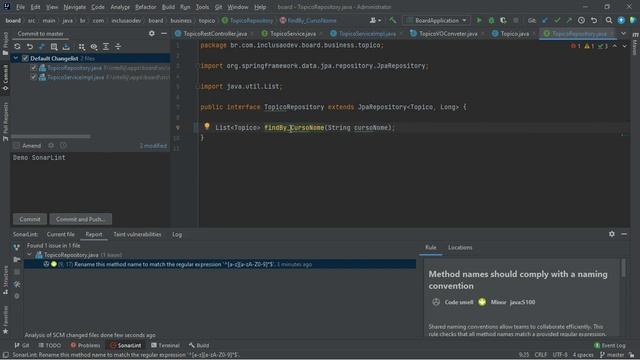Select the Rename this method issue row
Screen dimensions: 640x360
220,264
